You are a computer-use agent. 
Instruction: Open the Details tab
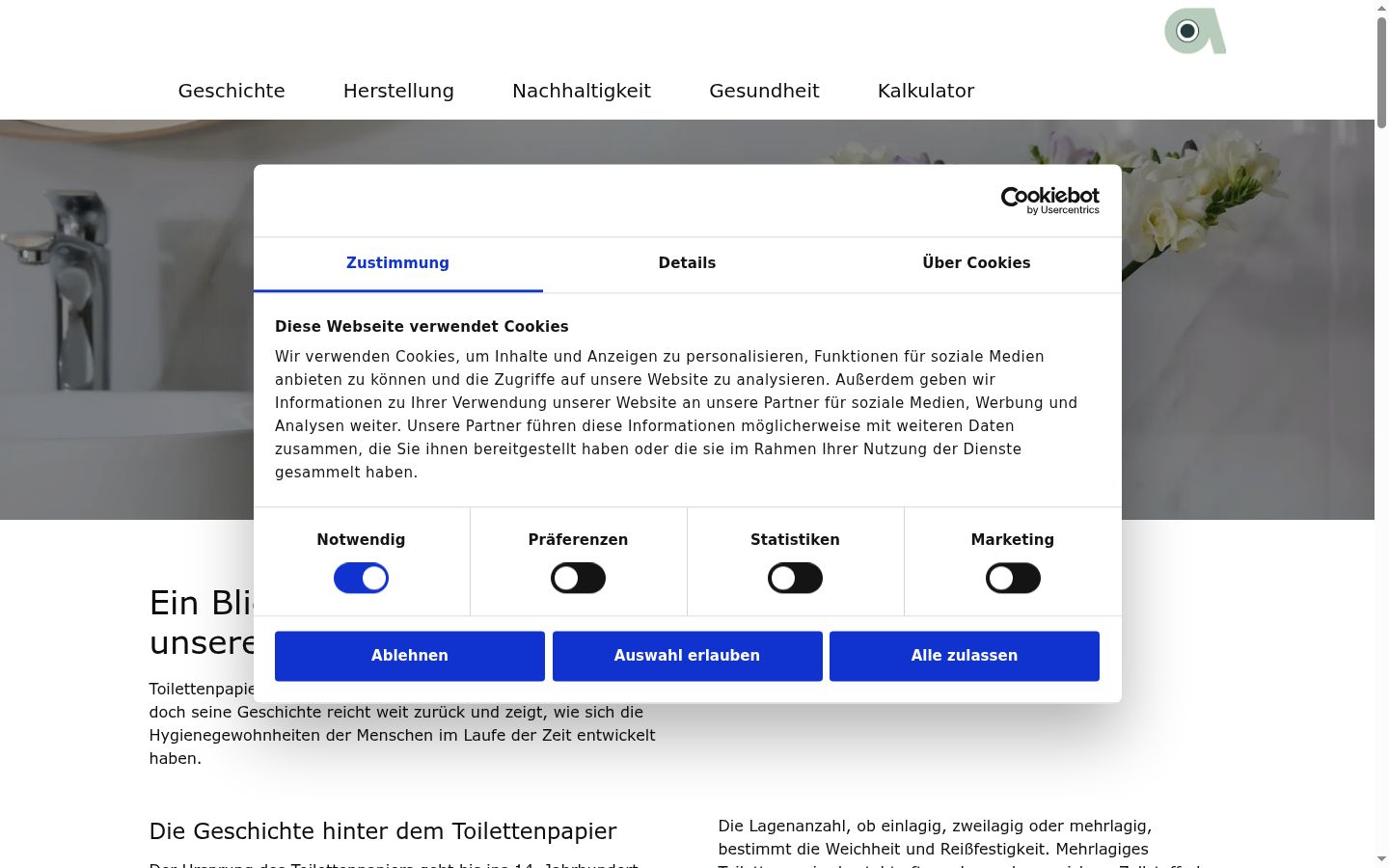tap(687, 263)
